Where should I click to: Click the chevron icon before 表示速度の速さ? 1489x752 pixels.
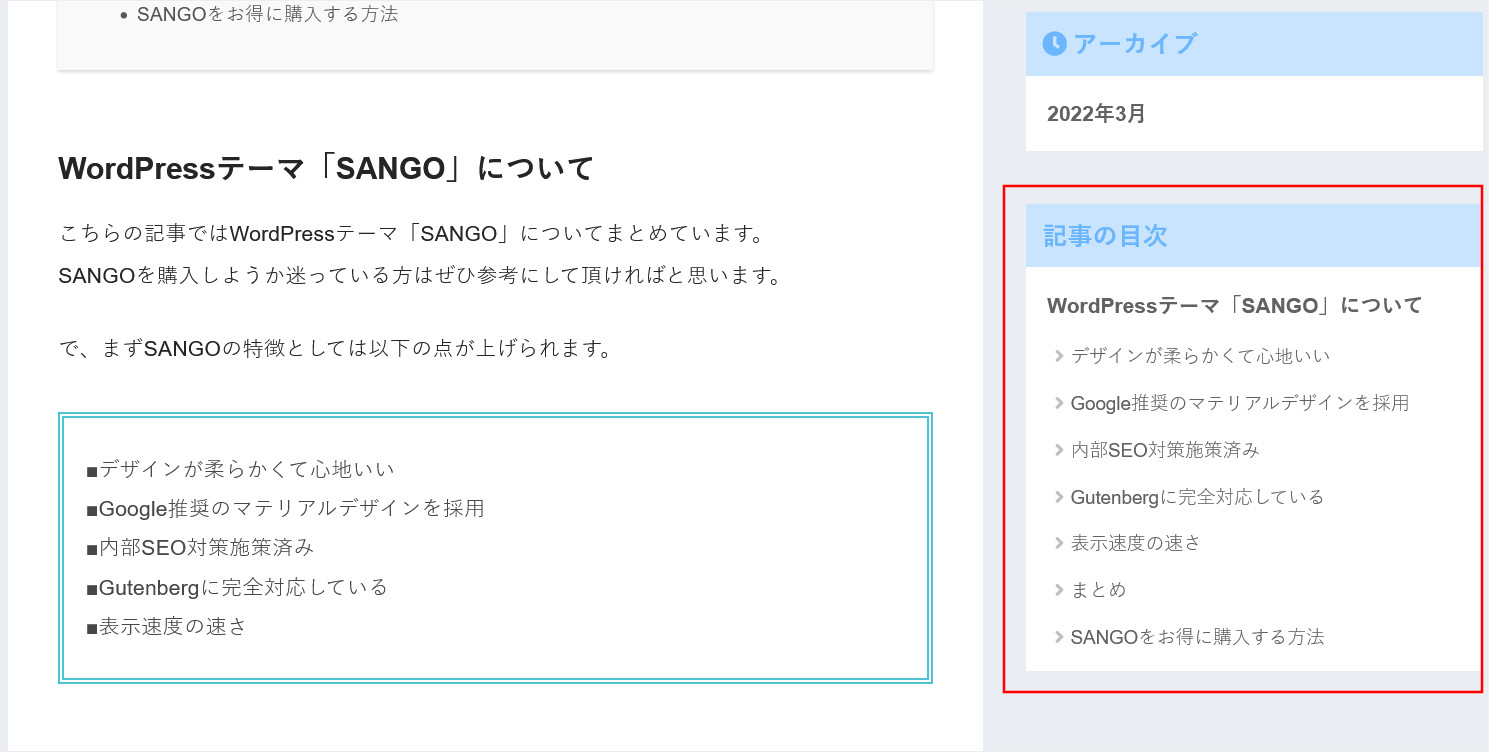pyautogui.click(x=1058, y=543)
